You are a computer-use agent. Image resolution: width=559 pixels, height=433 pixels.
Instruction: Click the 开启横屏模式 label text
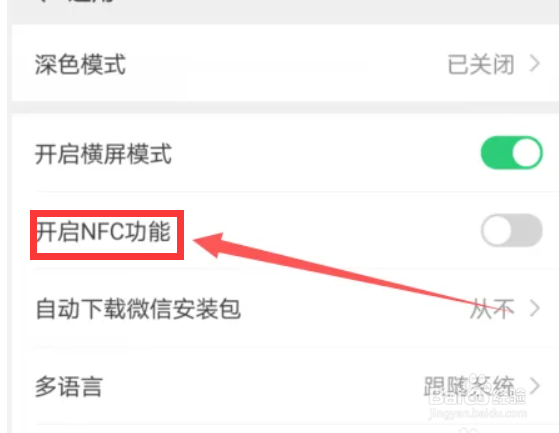click(103, 154)
